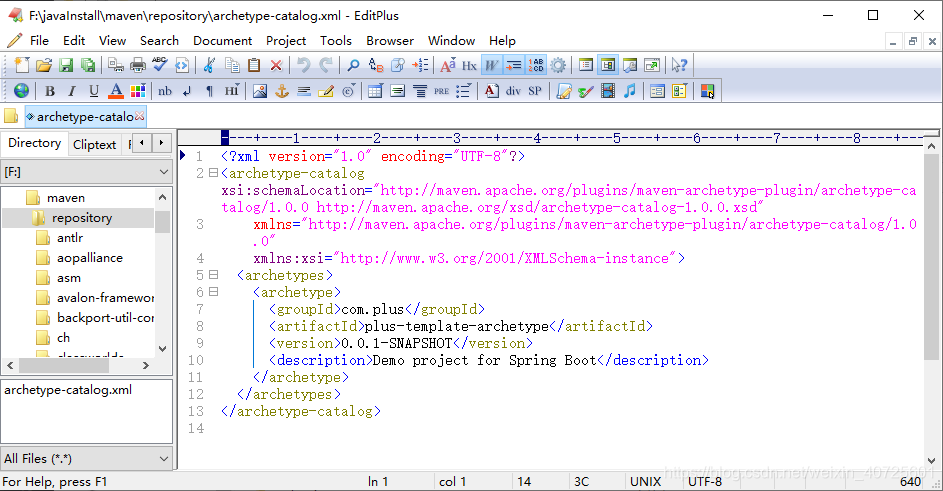This screenshot has width=943, height=491.
Task: Paste from clipboard icon
Action: click(254, 65)
